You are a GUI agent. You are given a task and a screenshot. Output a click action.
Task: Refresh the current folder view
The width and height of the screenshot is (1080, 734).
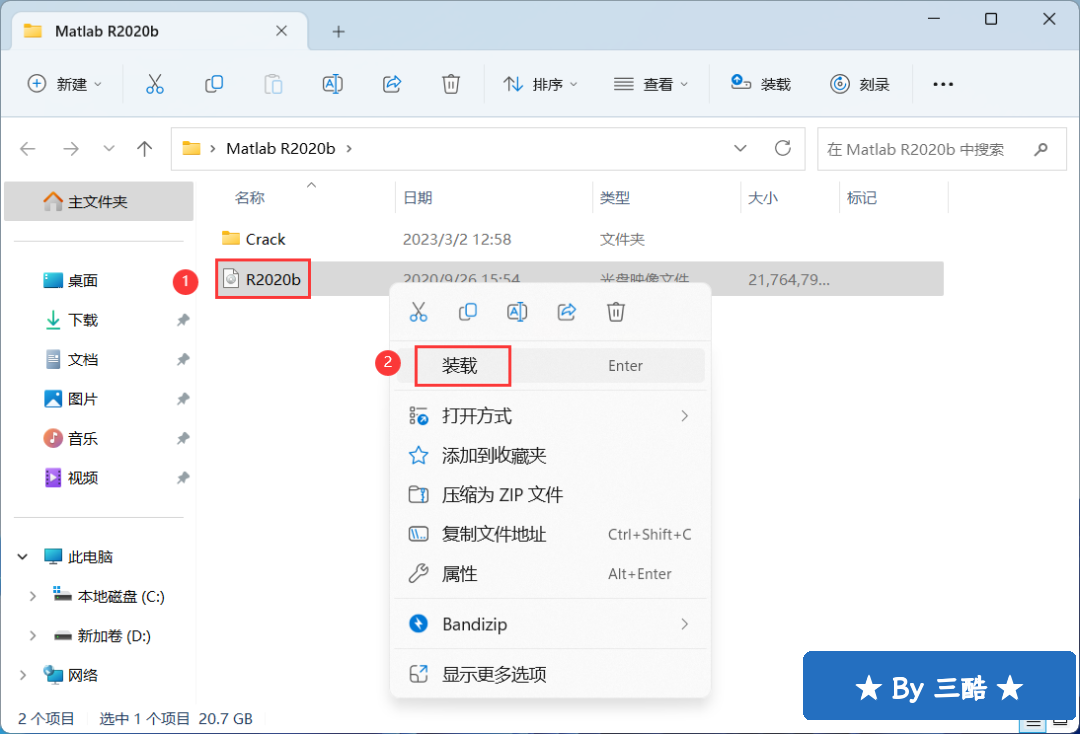coord(782,148)
